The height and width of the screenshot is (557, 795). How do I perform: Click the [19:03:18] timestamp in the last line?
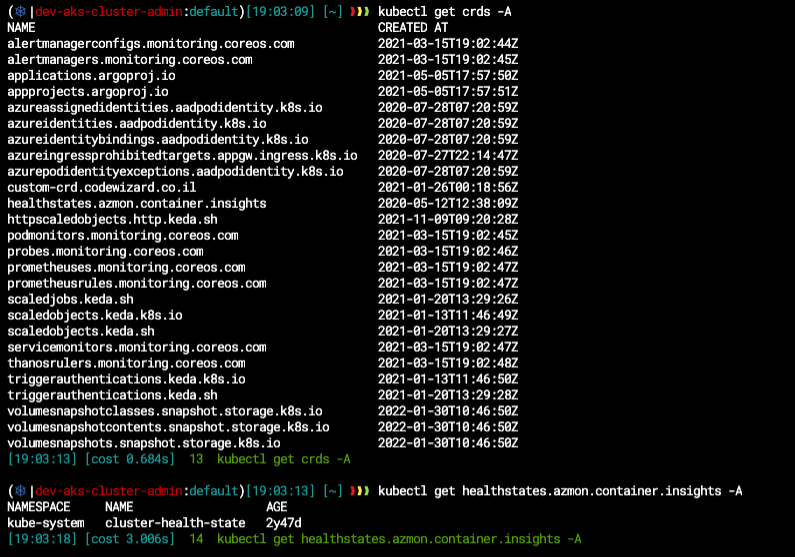tap(42, 539)
